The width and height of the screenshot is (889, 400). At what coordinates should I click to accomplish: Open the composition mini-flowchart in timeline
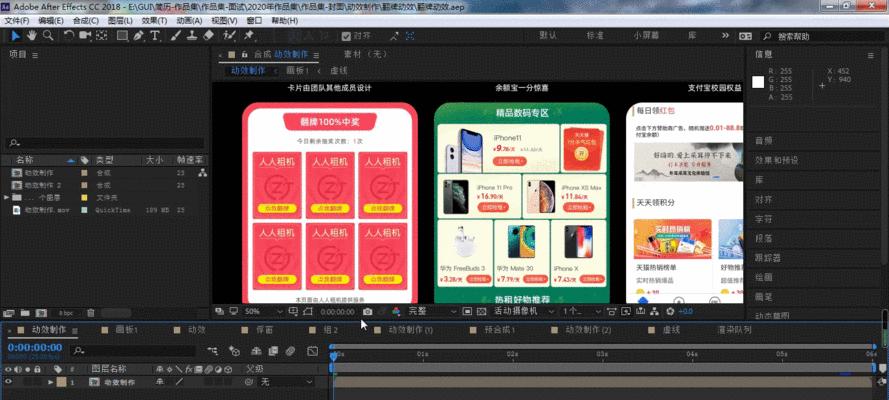(213, 351)
